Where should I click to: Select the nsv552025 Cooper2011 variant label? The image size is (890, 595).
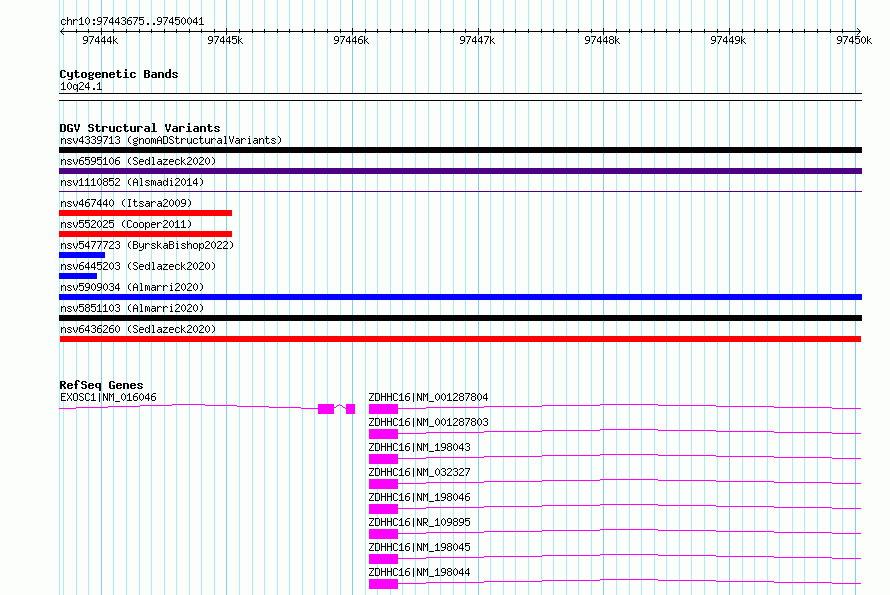point(126,224)
